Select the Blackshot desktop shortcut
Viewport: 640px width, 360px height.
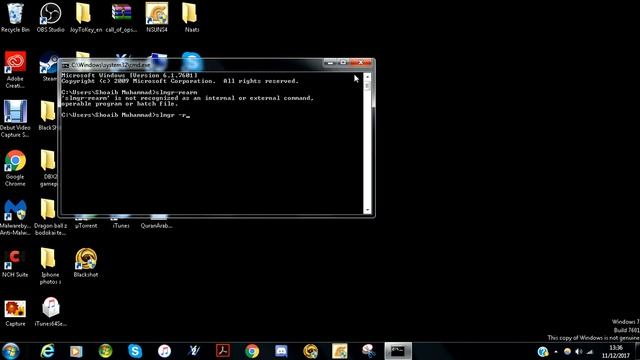86,263
